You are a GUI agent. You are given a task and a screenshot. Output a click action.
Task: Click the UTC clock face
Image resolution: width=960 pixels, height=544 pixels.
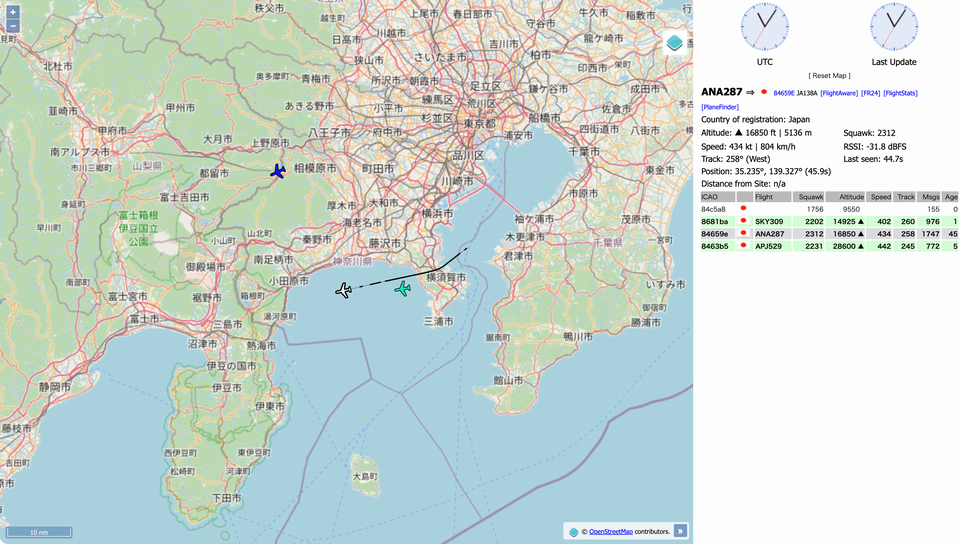tap(764, 27)
